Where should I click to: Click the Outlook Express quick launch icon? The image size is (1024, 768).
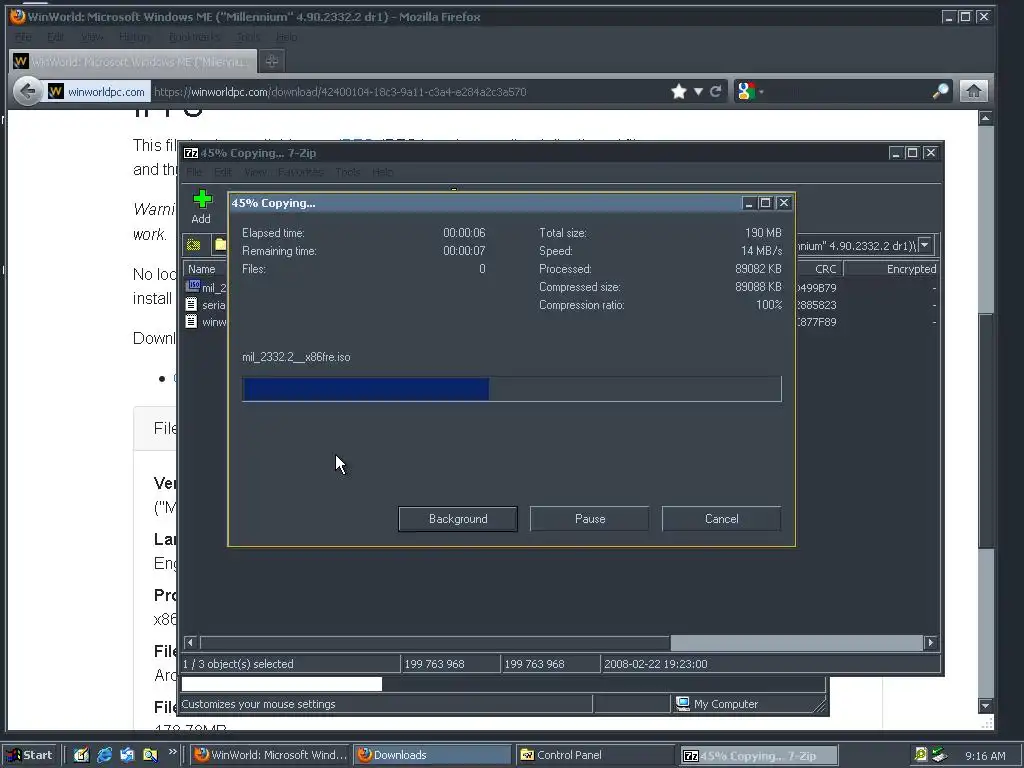tap(127, 755)
